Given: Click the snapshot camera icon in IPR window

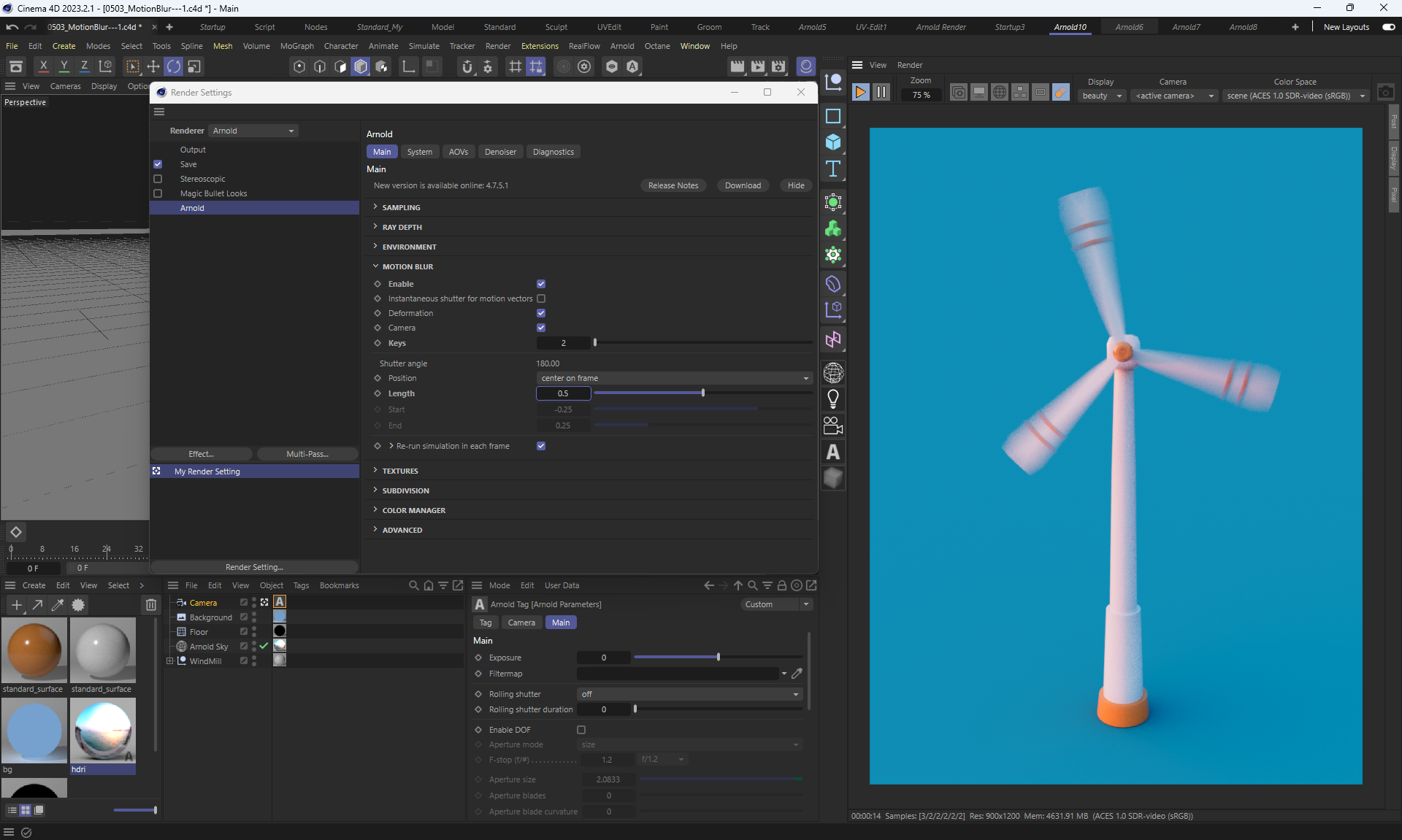Looking at the screenshot, I should 1385,93.
